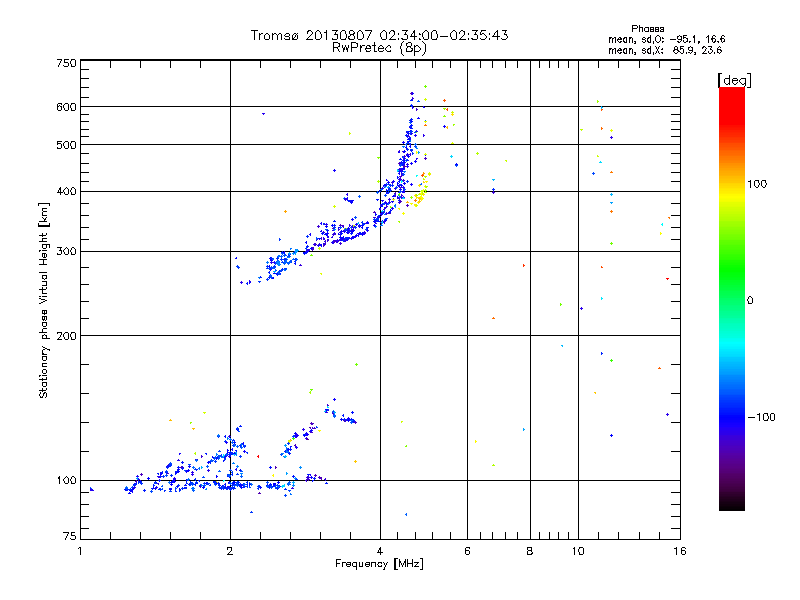800x600 pixels.
Task: Click x-axis tick label '2'
Action: [x=230, y=551]
